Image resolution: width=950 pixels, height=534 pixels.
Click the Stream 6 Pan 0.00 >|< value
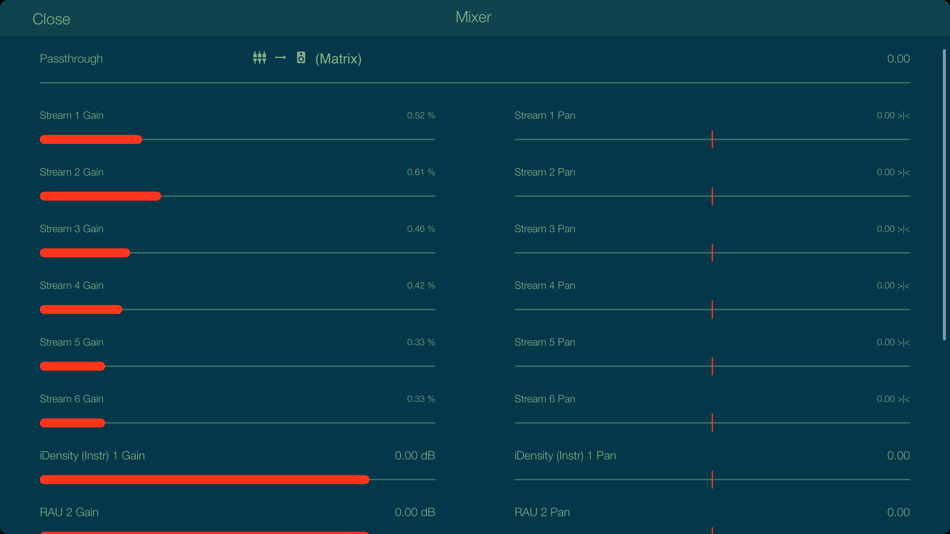click(x=892, y=399)
